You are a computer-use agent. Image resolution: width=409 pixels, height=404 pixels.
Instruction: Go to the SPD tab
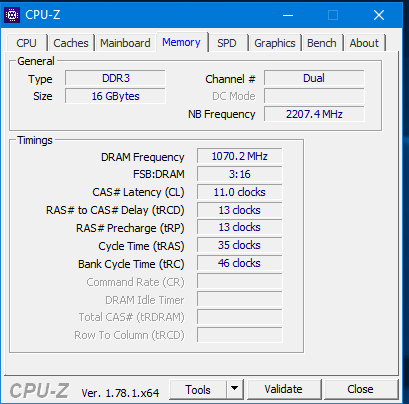point(227,43)
